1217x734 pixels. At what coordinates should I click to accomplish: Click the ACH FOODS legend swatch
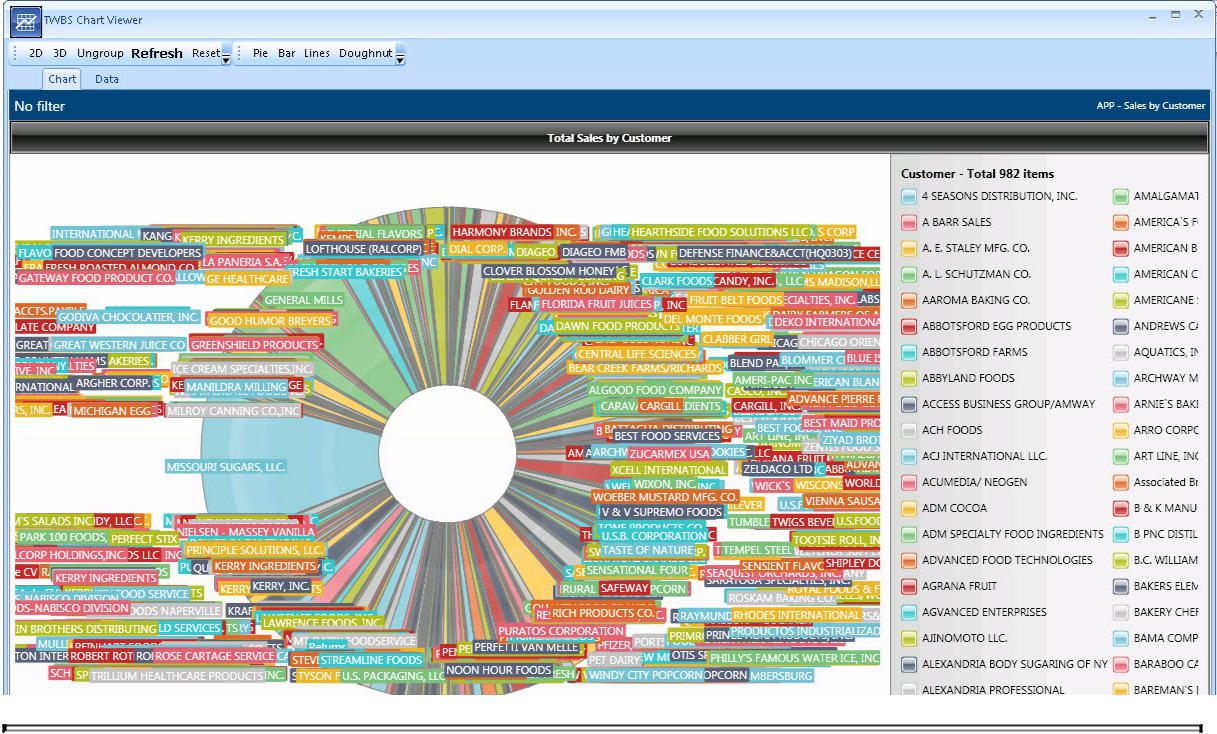tap(909, 430)
